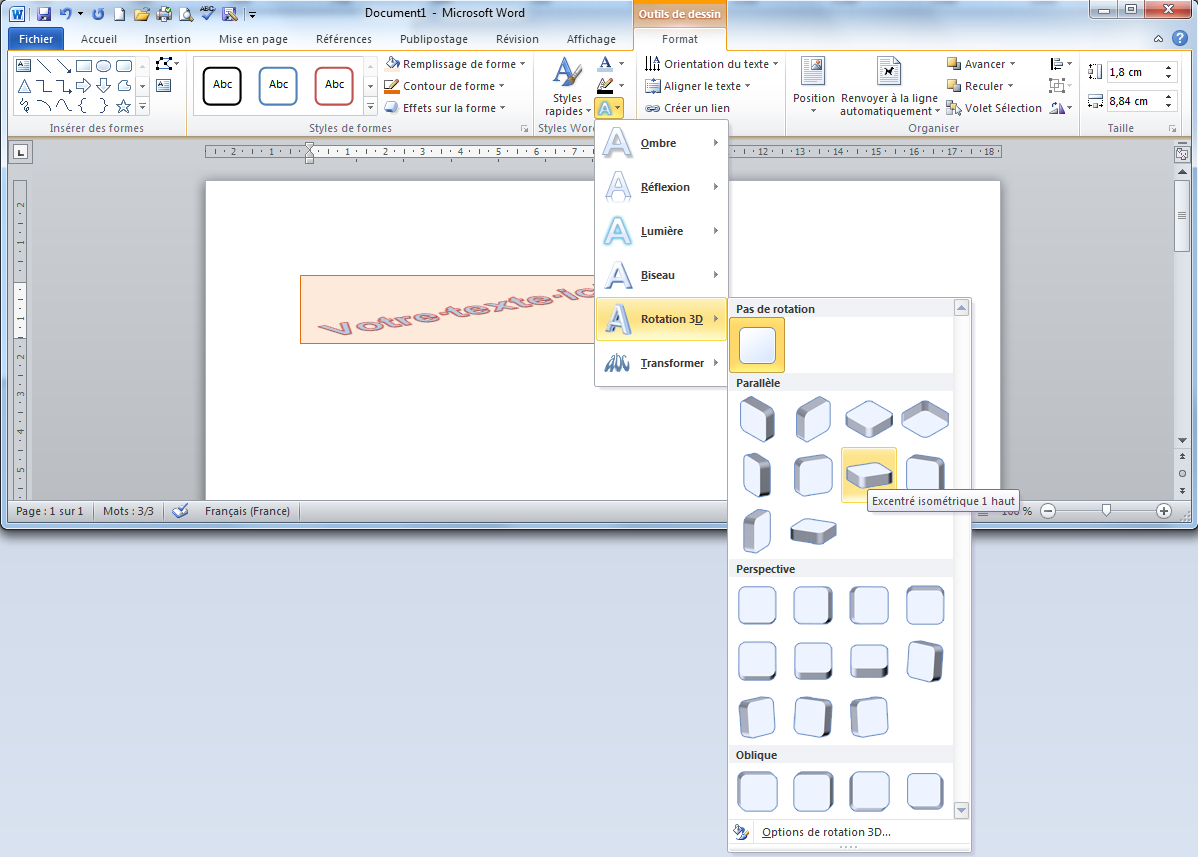This screenshot has height=857, width=1198.
Task: Open Options de rotation 3D…
Action: (x=826, y=832)
